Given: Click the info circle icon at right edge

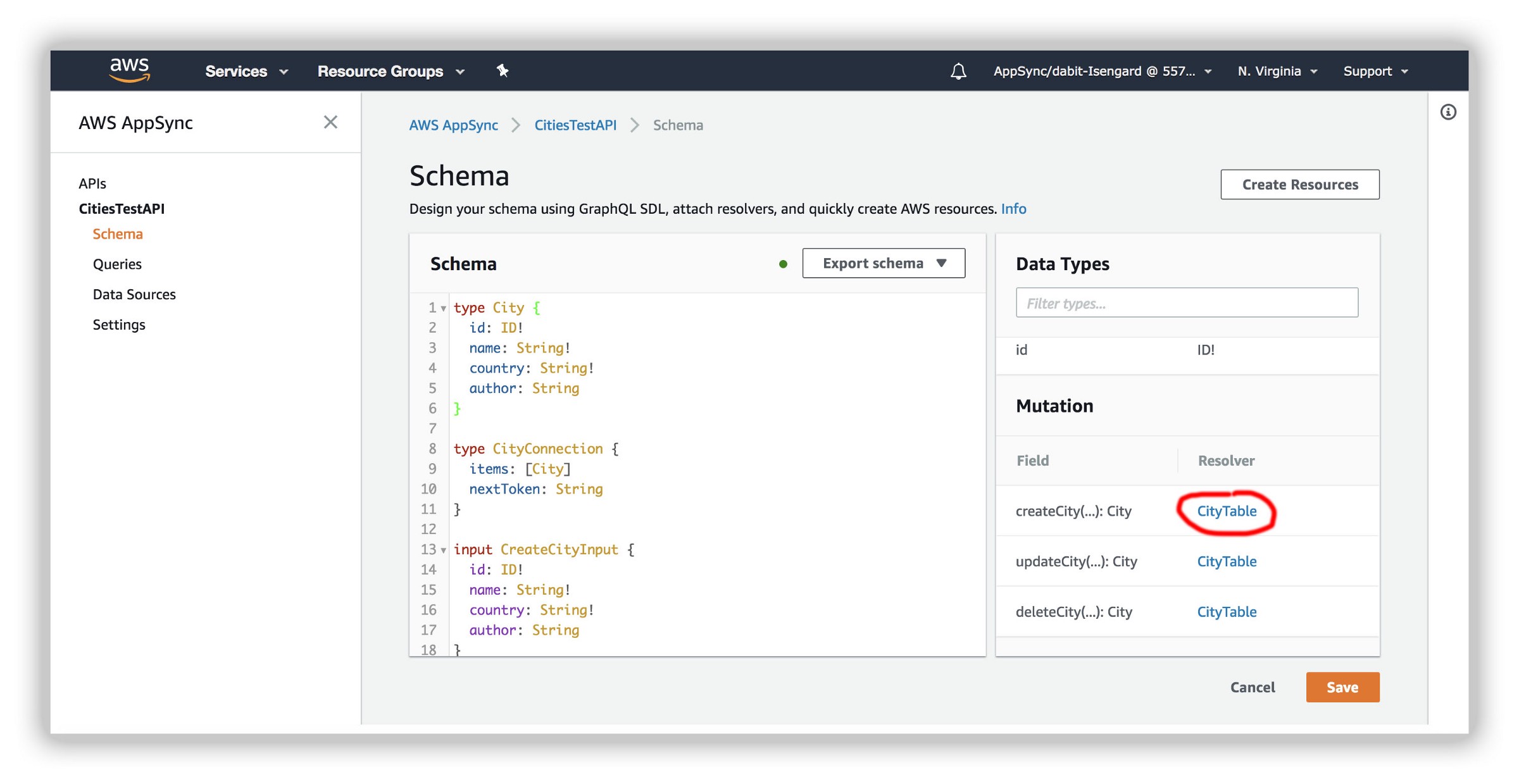Looking at the screenshot, I should coord(1448,113).
